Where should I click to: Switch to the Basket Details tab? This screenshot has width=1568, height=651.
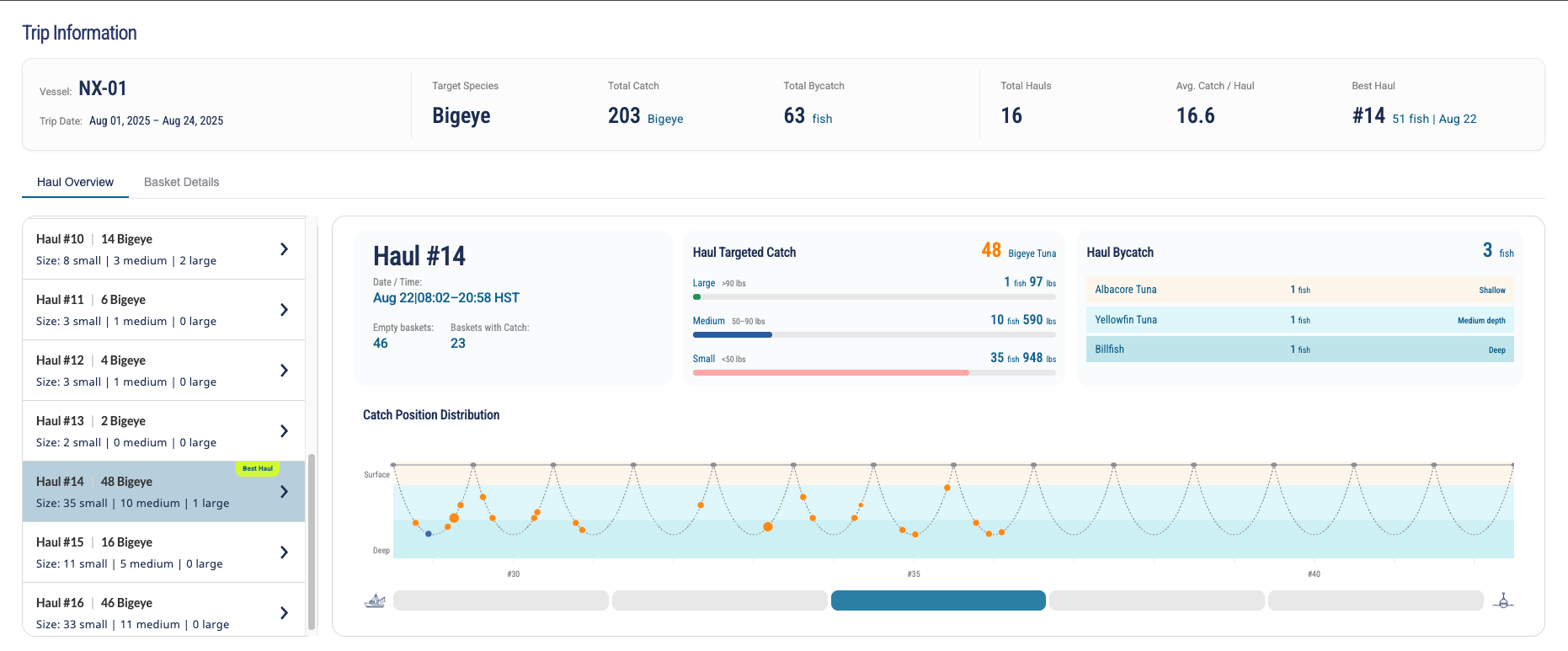tap(181, 182)
